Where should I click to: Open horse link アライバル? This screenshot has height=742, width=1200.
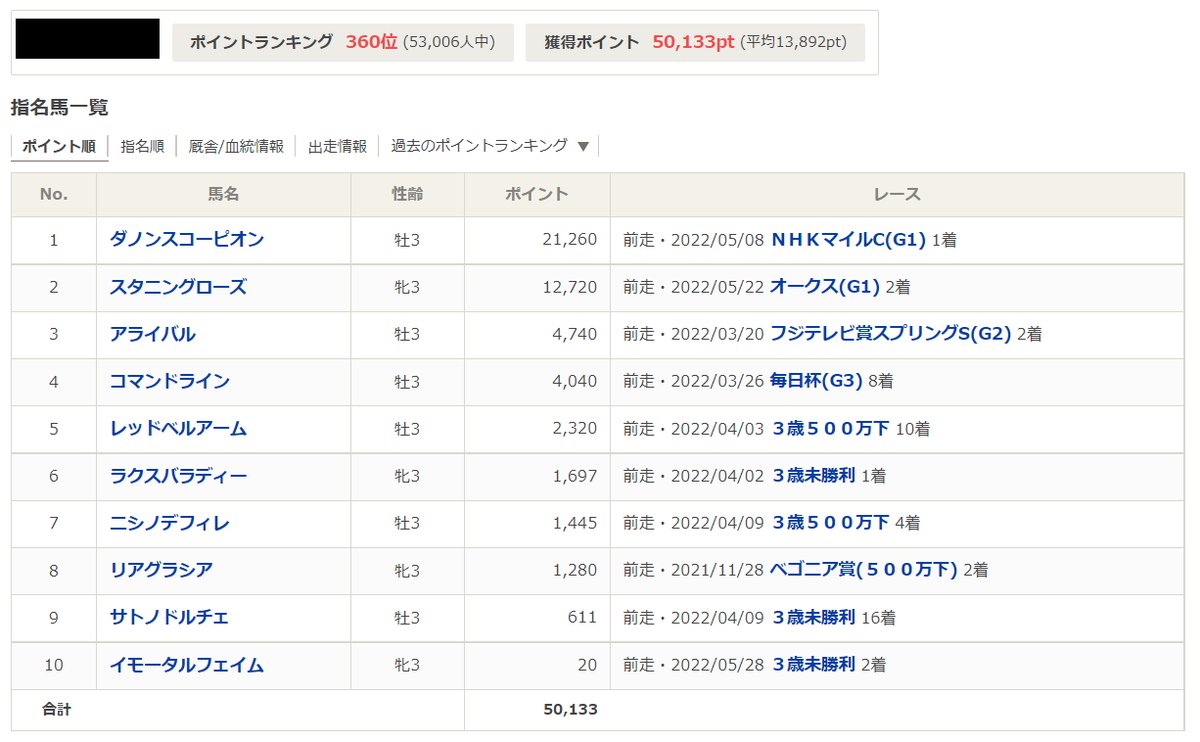pos(152,334)
